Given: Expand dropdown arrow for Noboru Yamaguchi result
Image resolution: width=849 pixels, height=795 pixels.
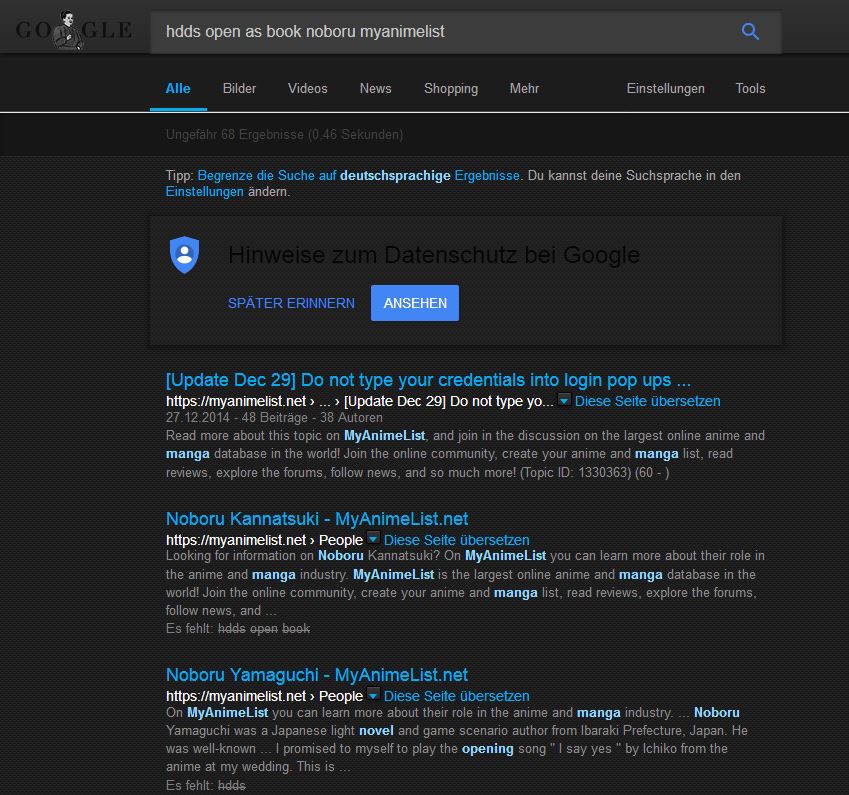Looking at the screenshot, I should (374, 695).
